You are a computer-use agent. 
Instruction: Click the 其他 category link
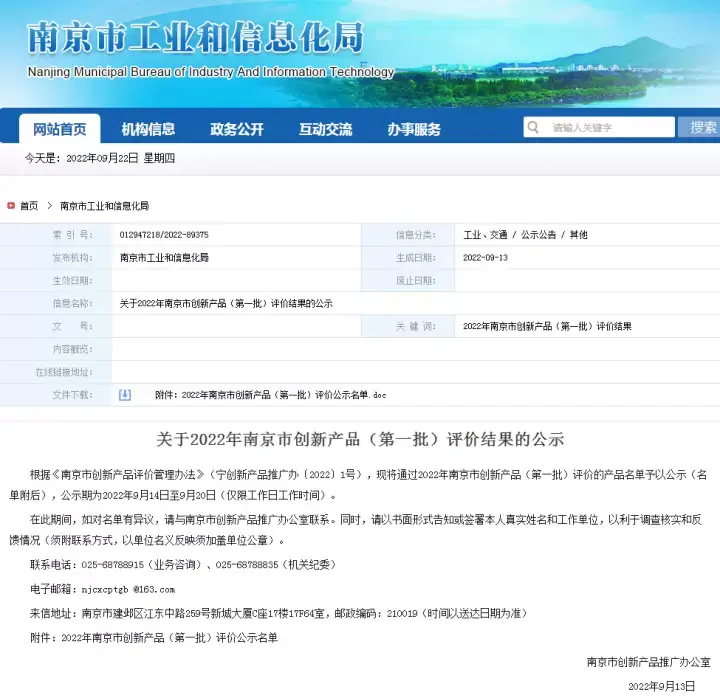(x=579, y=235)
